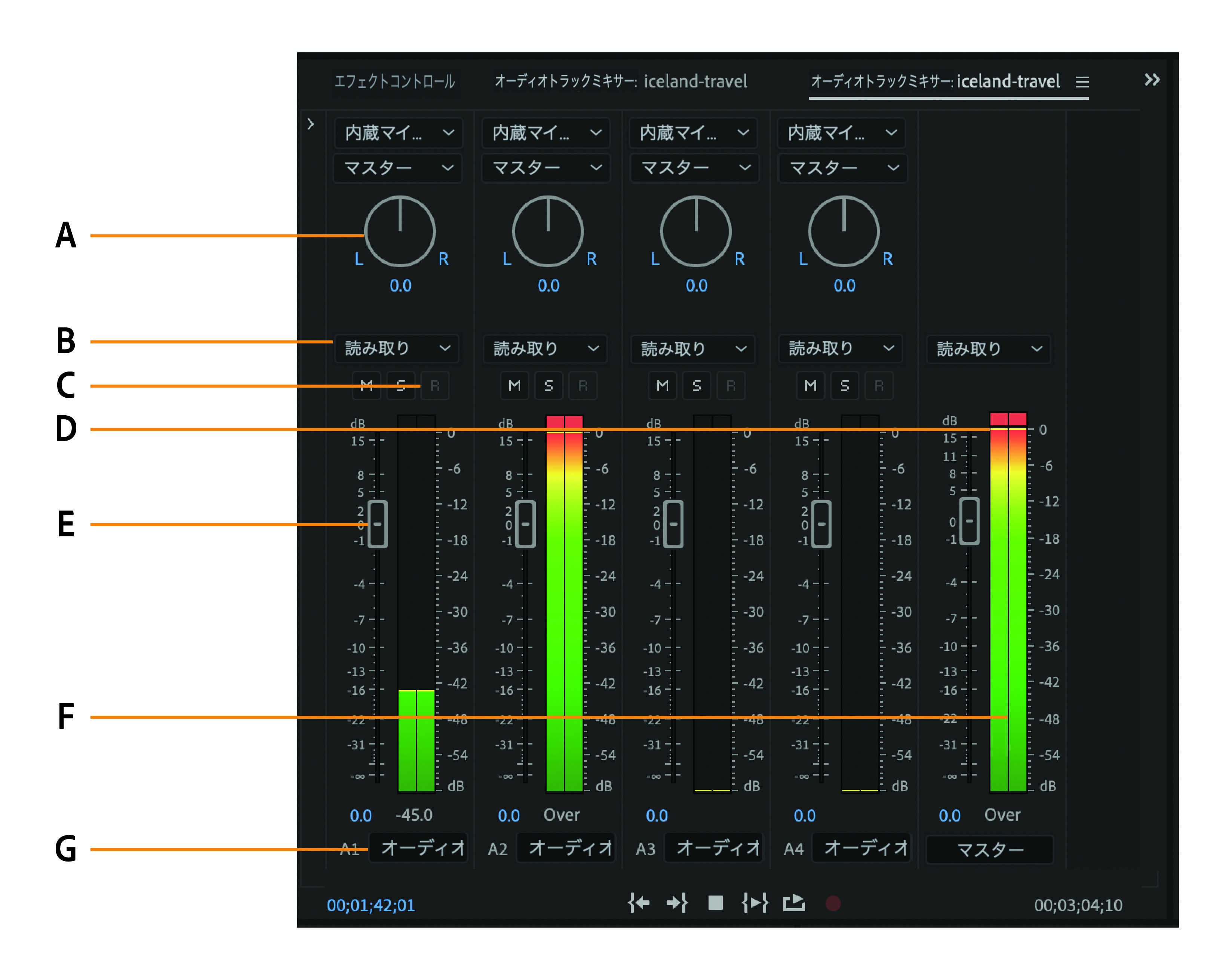Screen dimensions: 1232x980
Task: Reset the master meter clipping indicator
Action: point(1008,419)
